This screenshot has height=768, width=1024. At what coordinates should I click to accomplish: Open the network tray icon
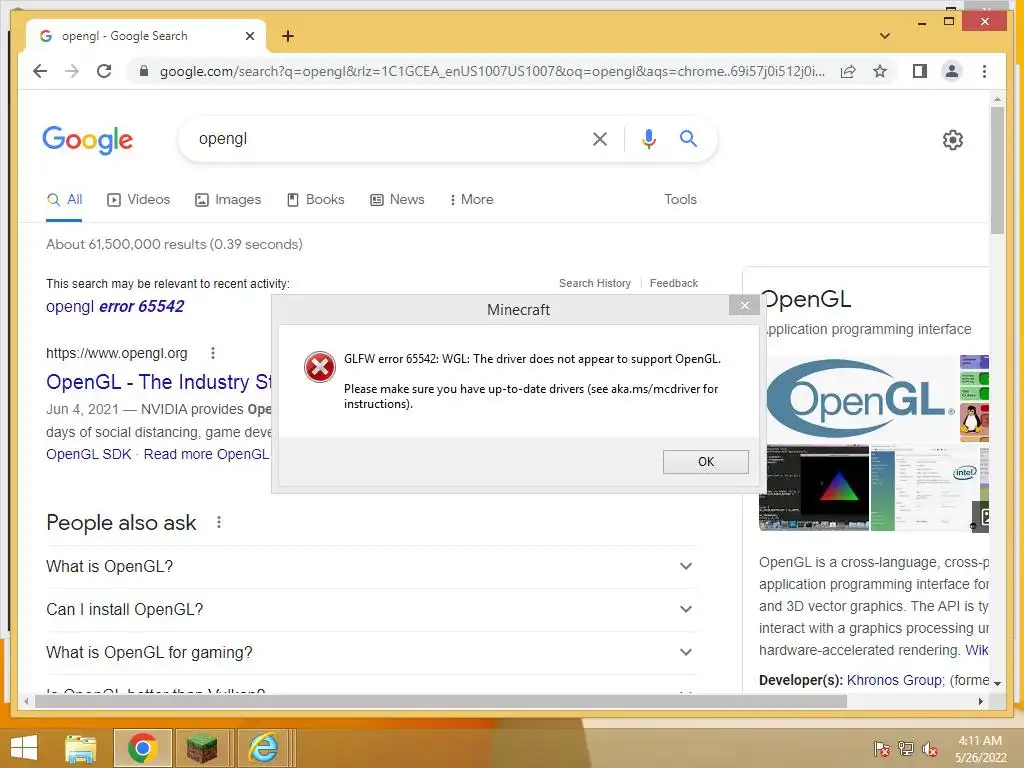point(905,749)
